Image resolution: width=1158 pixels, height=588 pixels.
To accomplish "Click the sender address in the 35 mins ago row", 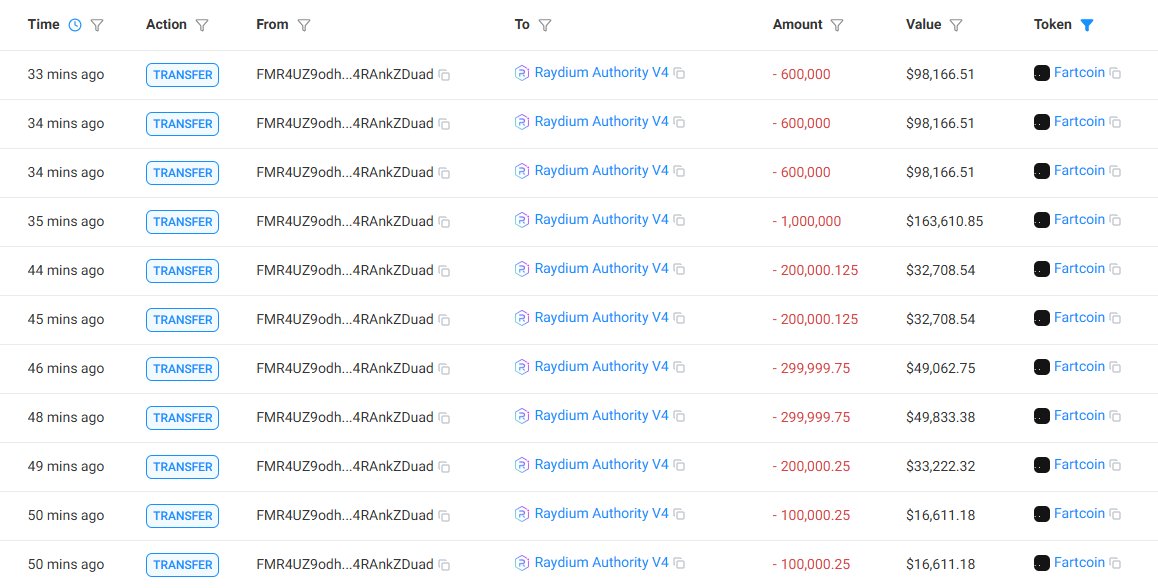I will [x=344, y=221].
